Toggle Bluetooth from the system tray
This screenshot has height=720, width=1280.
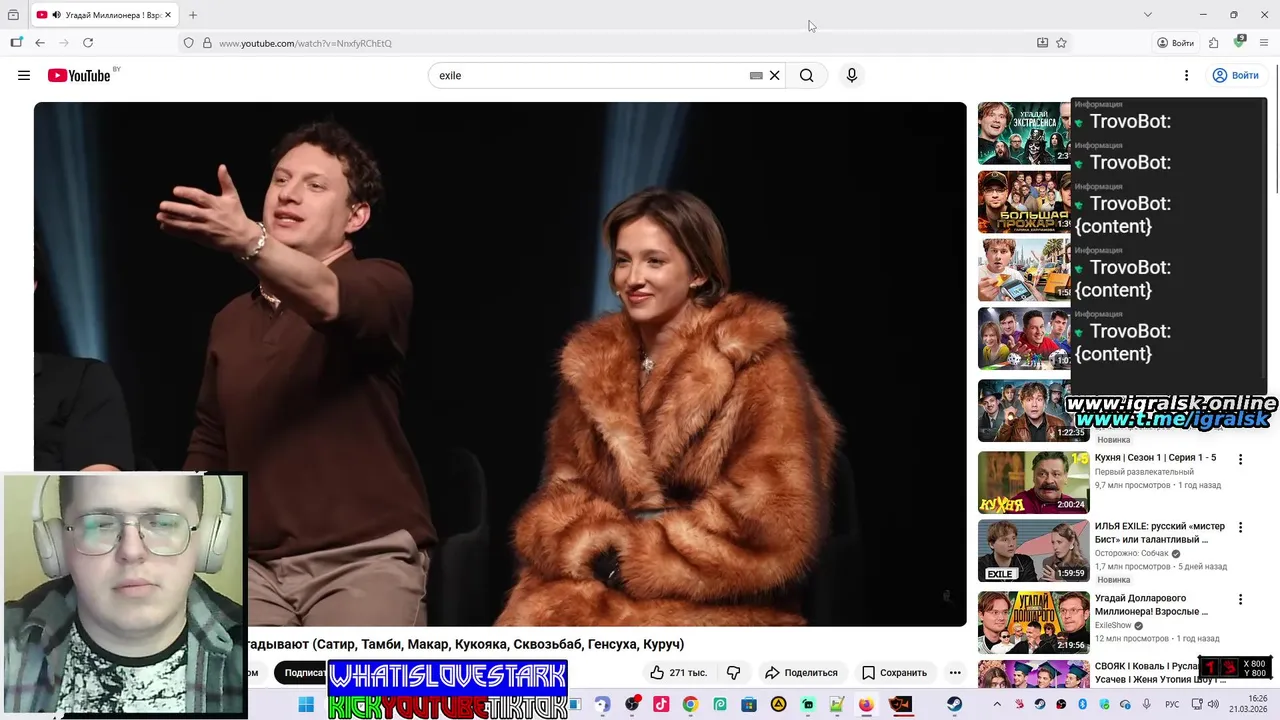click(x=1082, y=705)
